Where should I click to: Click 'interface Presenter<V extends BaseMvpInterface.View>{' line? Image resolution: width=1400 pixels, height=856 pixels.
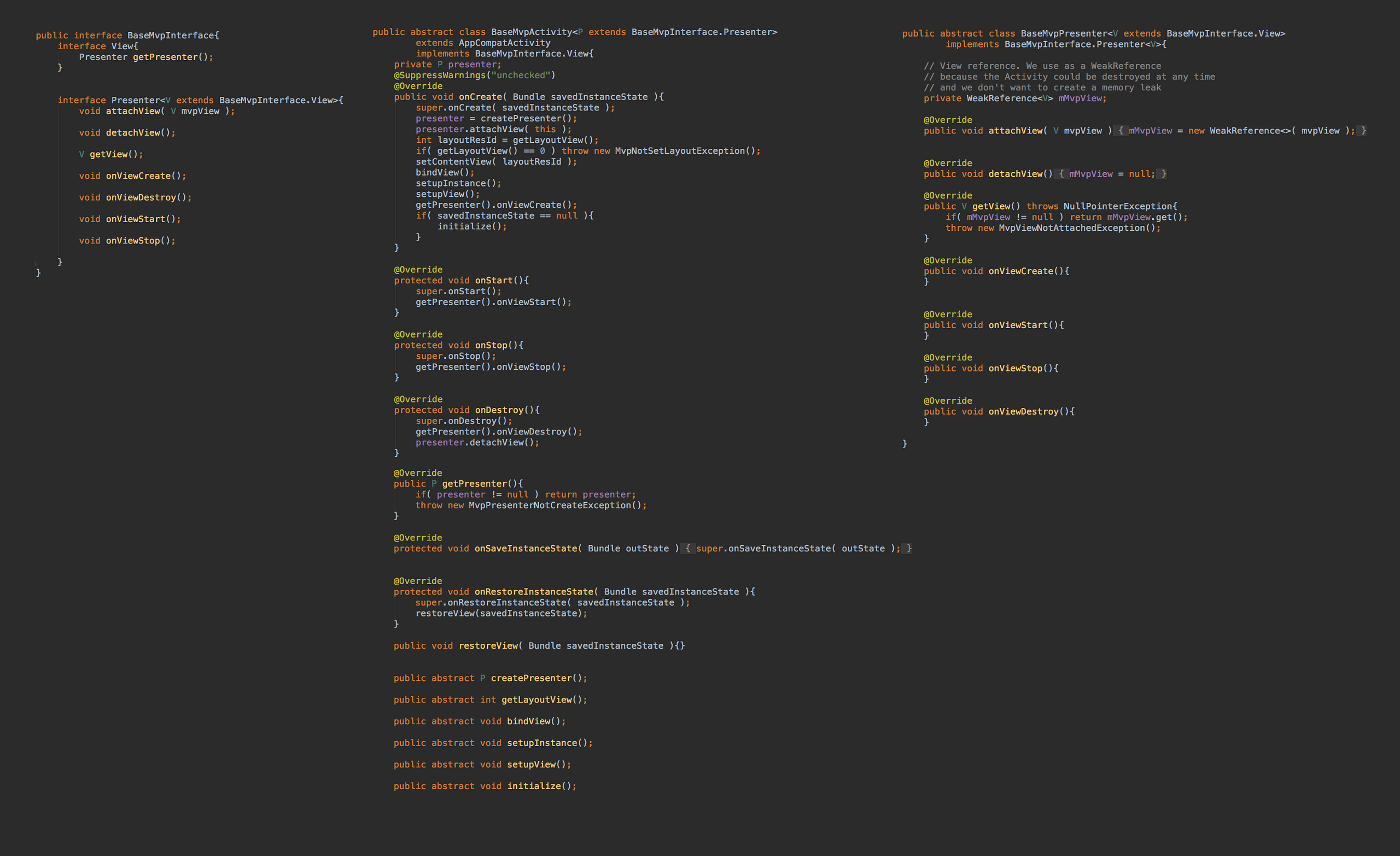tap(201, 100)
